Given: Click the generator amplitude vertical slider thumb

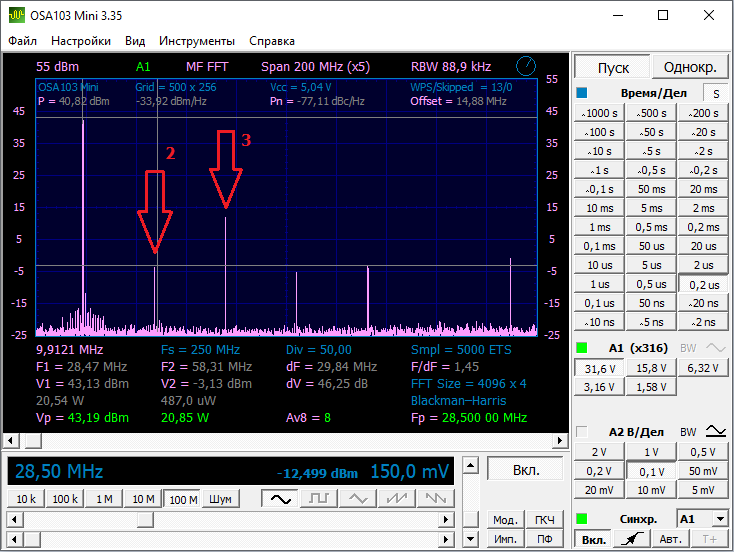Looking at the screenshot, I should pyautogui.click(x=470, y=519).
